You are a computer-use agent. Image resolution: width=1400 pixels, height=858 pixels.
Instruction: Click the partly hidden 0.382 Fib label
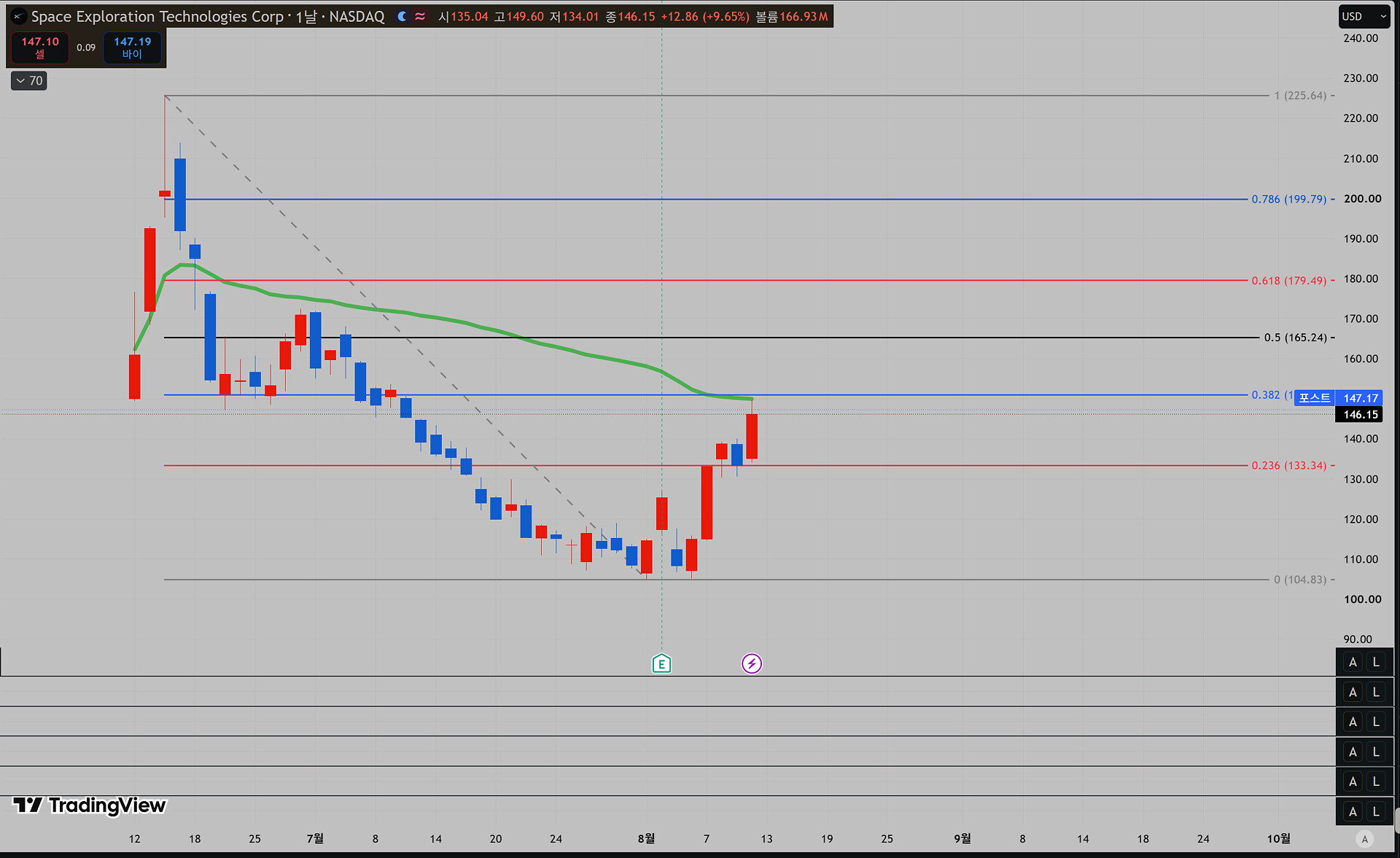click(1272, 395)
